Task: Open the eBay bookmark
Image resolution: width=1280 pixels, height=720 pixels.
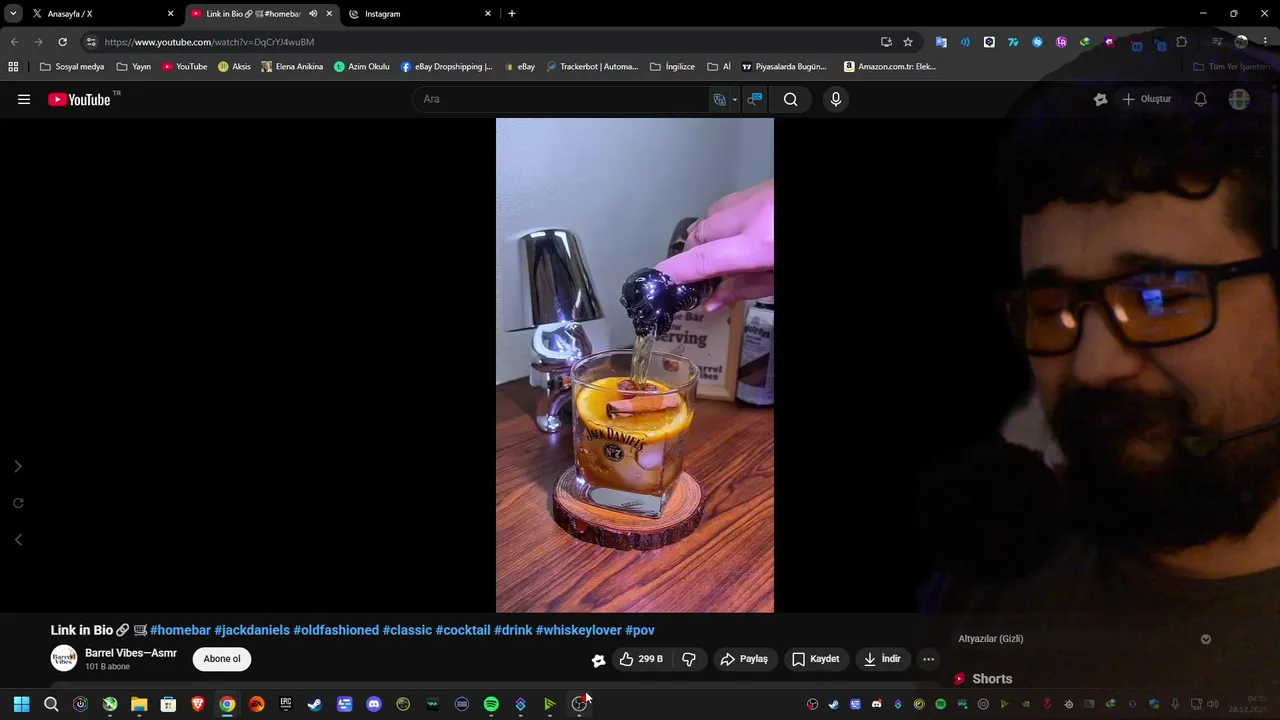Action: coord(519,67)
